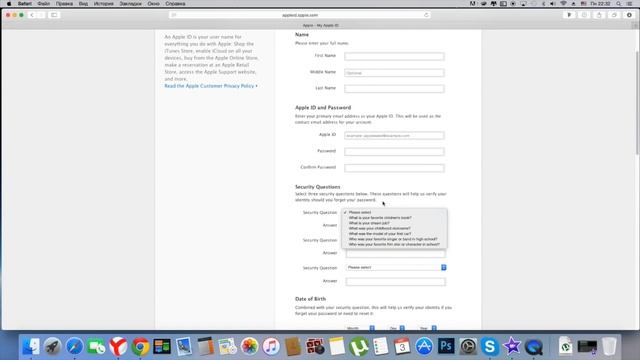Open volume control in menu bar
The height and width of the screenshot is (360, 640).
(553, 4)
